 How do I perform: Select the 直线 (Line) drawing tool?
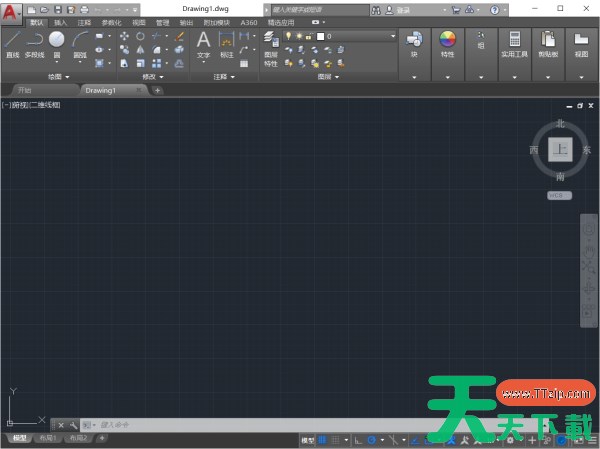pos(12,42)
